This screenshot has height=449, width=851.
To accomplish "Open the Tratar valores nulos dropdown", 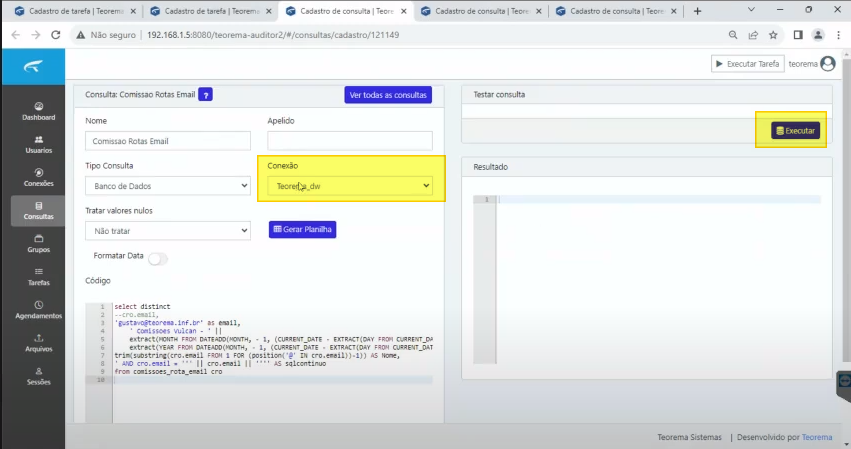I will [168, 231].
